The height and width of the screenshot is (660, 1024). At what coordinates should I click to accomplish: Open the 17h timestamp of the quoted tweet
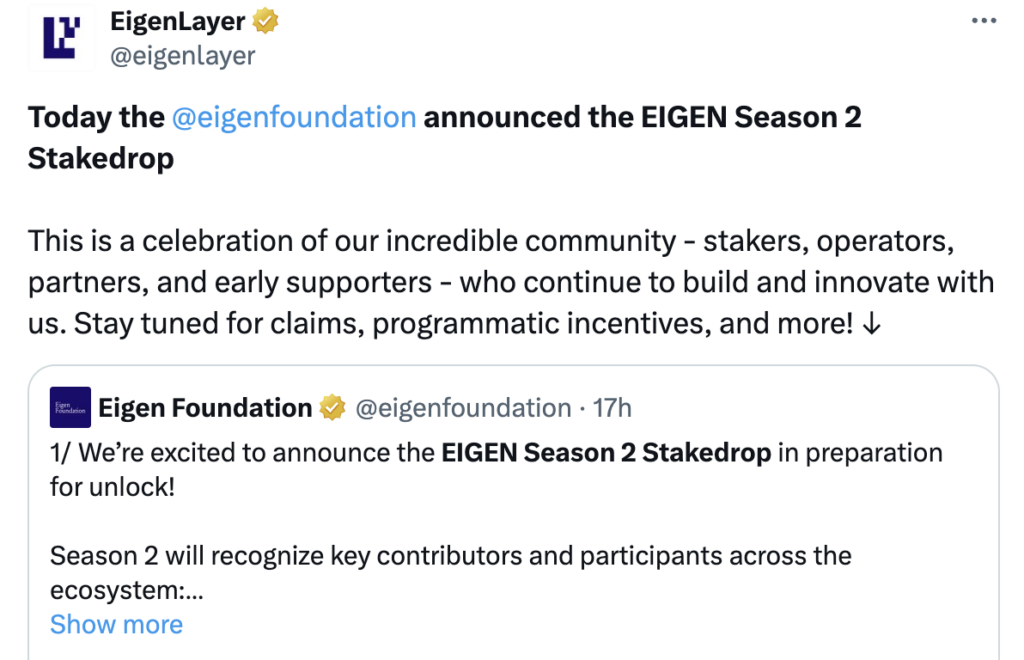pyautogui.click(x=612, y=408)
